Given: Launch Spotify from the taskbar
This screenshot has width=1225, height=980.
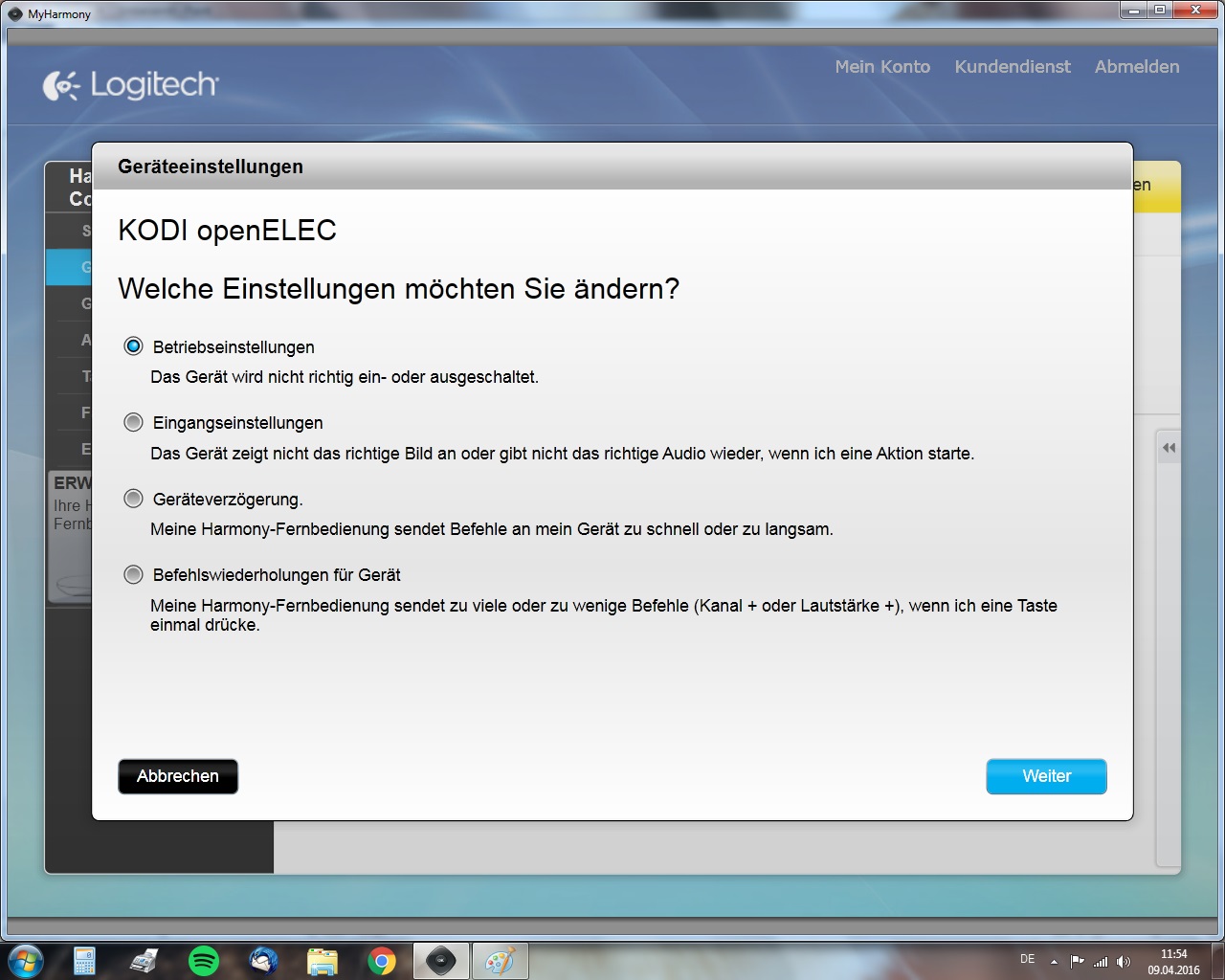Looking at the screenshot, I should coord(204,960).
